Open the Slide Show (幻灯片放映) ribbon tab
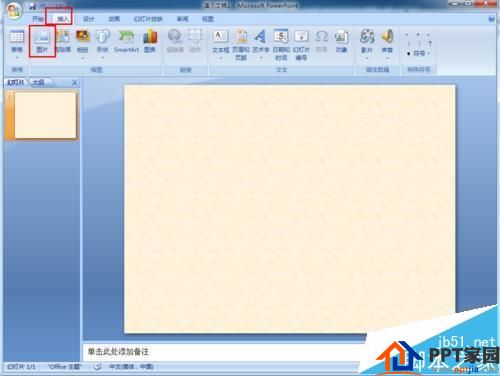 (148, 19)
